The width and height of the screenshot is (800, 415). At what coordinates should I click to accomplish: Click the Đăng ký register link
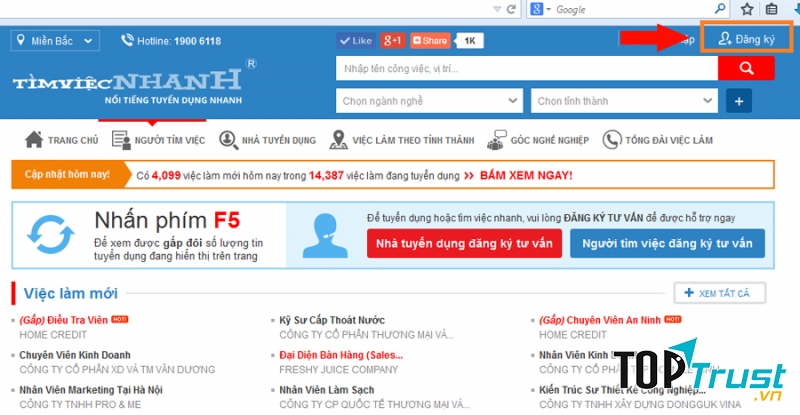[x=747, y=39]
